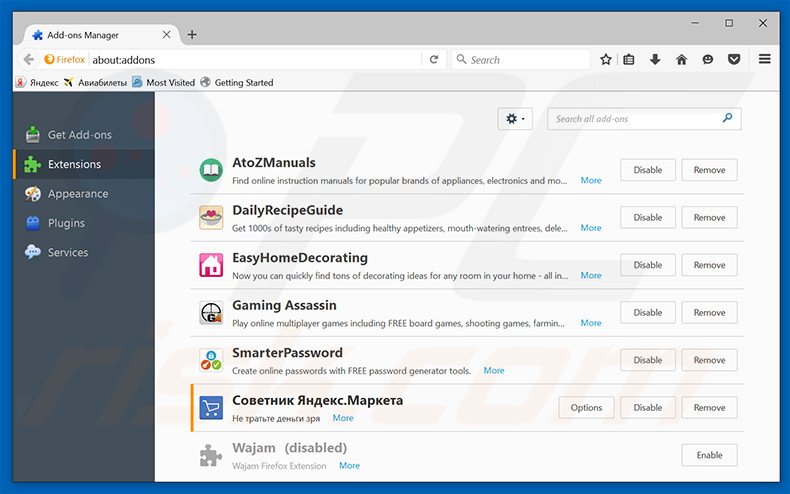The width and height of the screenshot is (790, 494).
Task: Click the magnifier icon in add-ons search
Action: 727,118
